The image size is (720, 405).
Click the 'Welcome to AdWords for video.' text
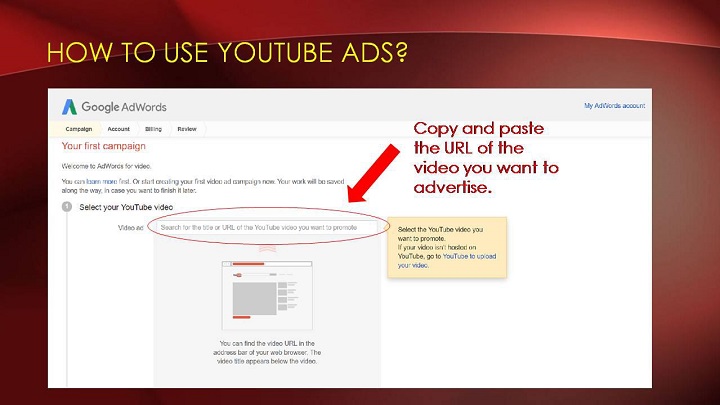coord(107,166)
